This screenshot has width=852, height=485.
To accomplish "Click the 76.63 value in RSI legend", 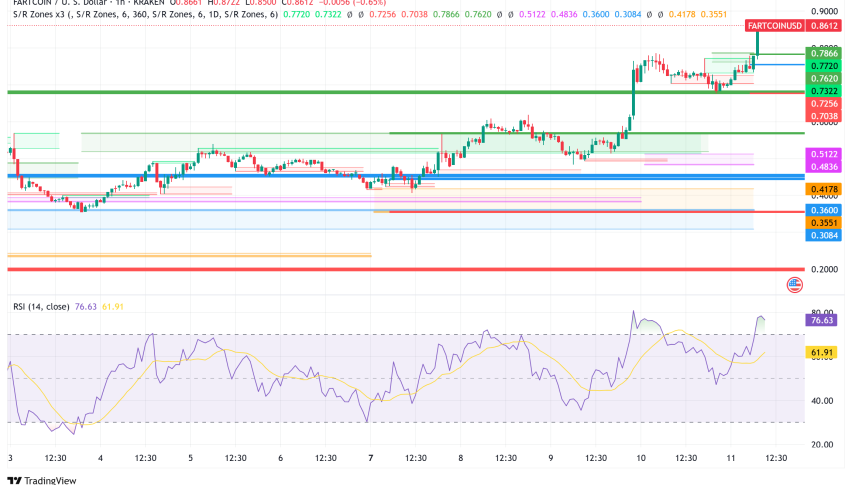I will pyautogui.click(x=85, y=307).
